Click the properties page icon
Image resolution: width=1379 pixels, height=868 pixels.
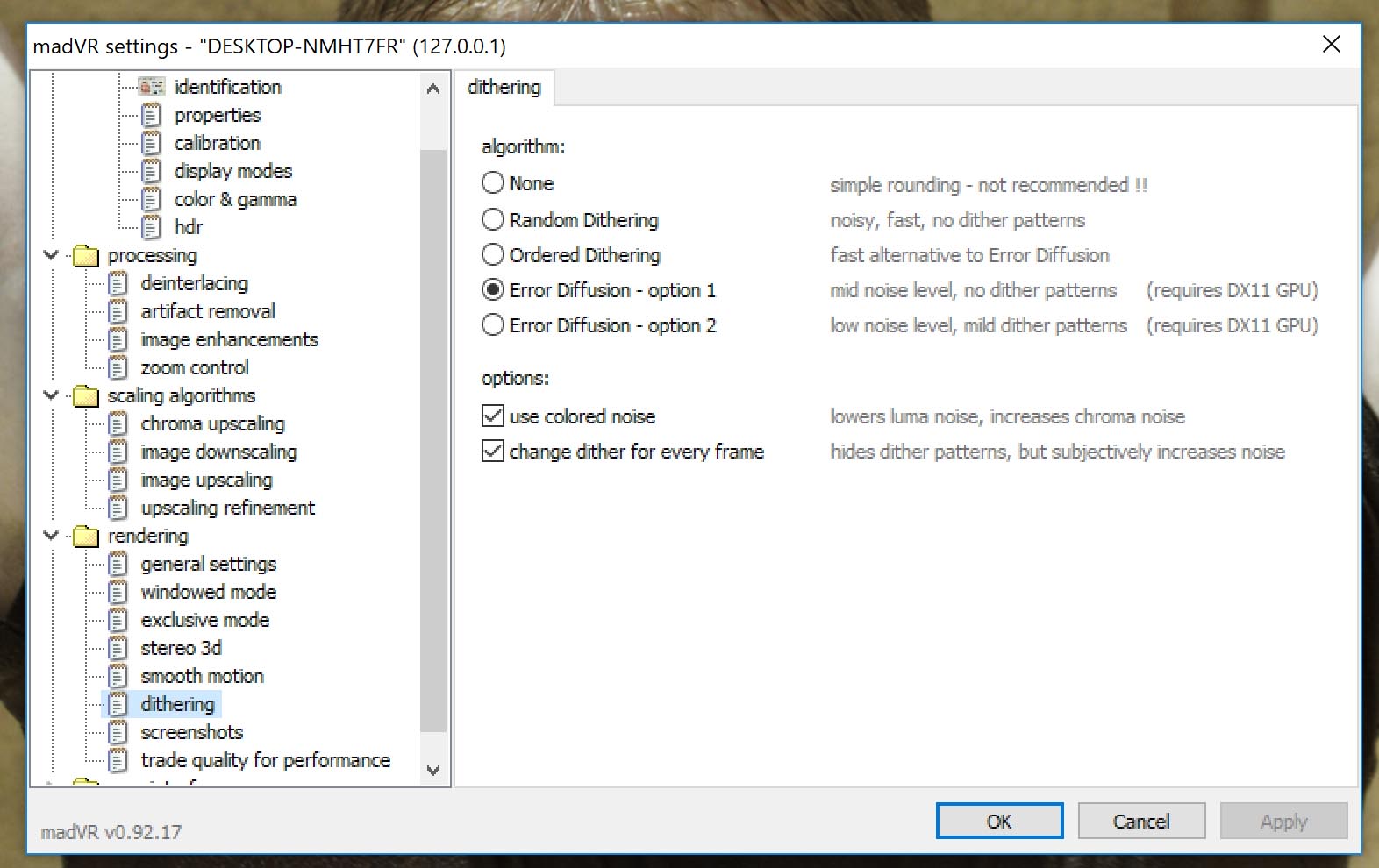pos(152,115)
